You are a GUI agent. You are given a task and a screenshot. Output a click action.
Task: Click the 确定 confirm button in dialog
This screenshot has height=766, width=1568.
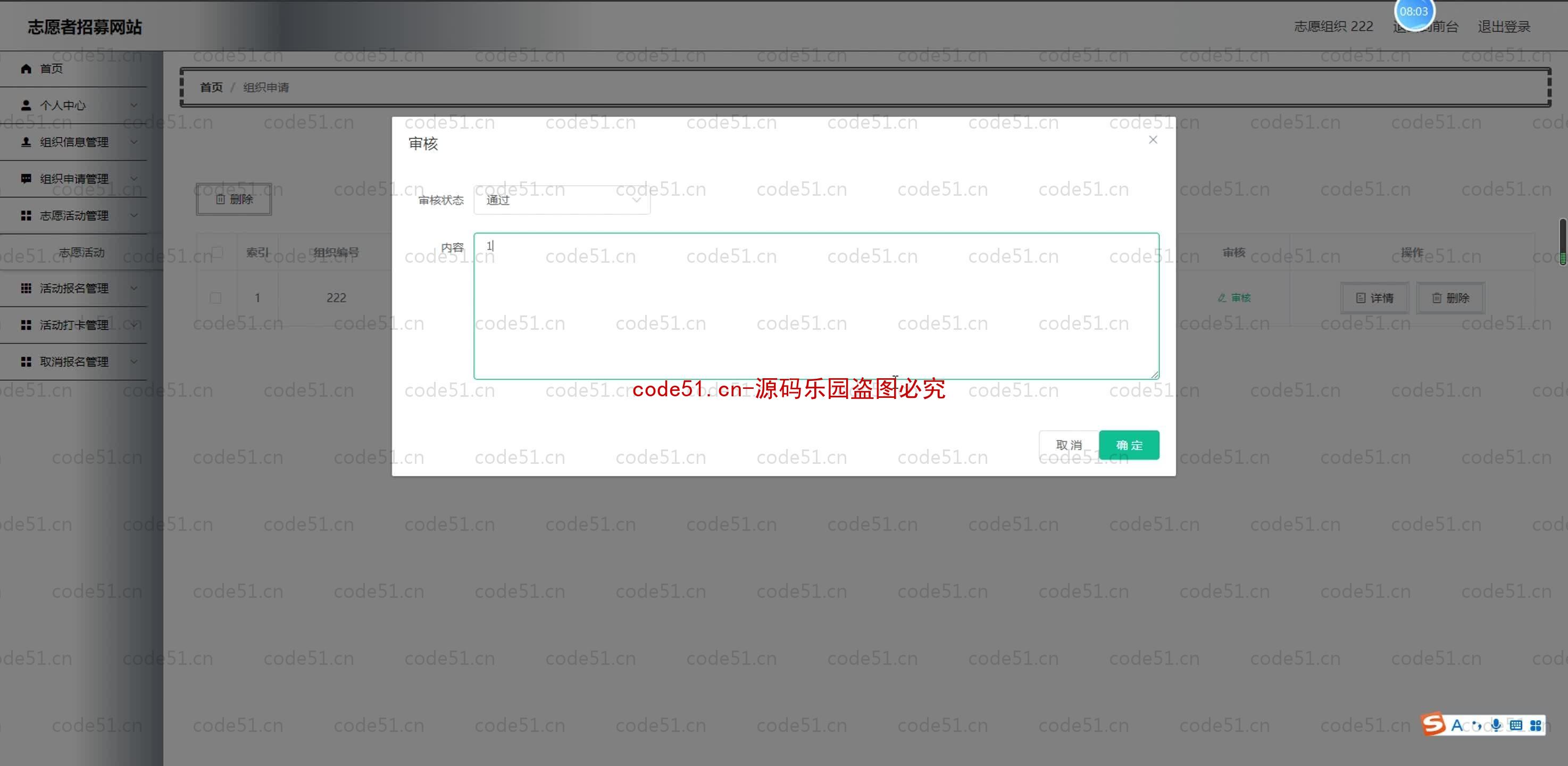pos(1128,445)
